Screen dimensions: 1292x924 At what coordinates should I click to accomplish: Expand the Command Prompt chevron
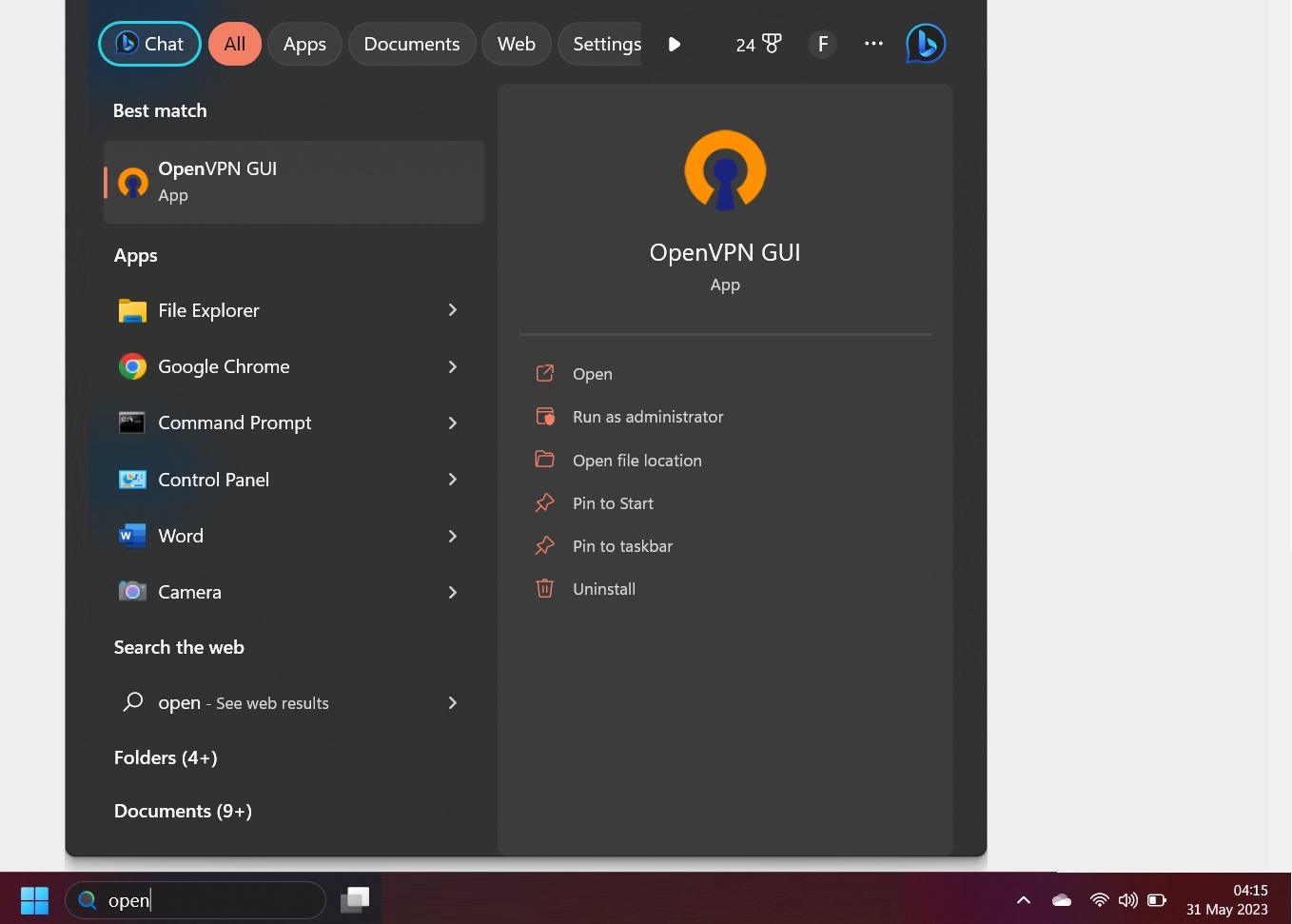tap(453, 423)
